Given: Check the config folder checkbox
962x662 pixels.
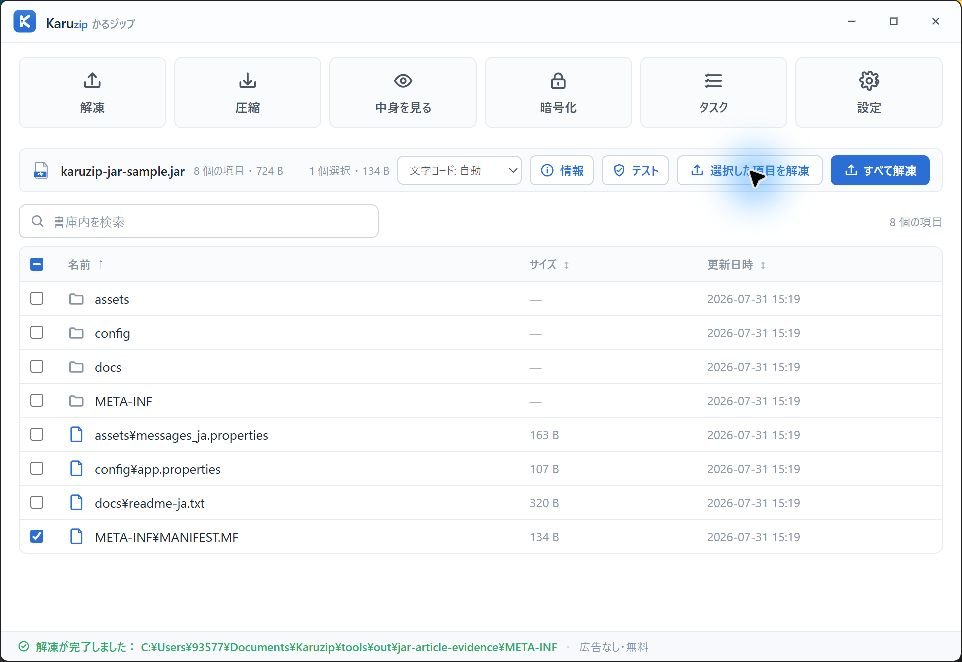Looking at the screenshot, I should [x=37, y=333].
